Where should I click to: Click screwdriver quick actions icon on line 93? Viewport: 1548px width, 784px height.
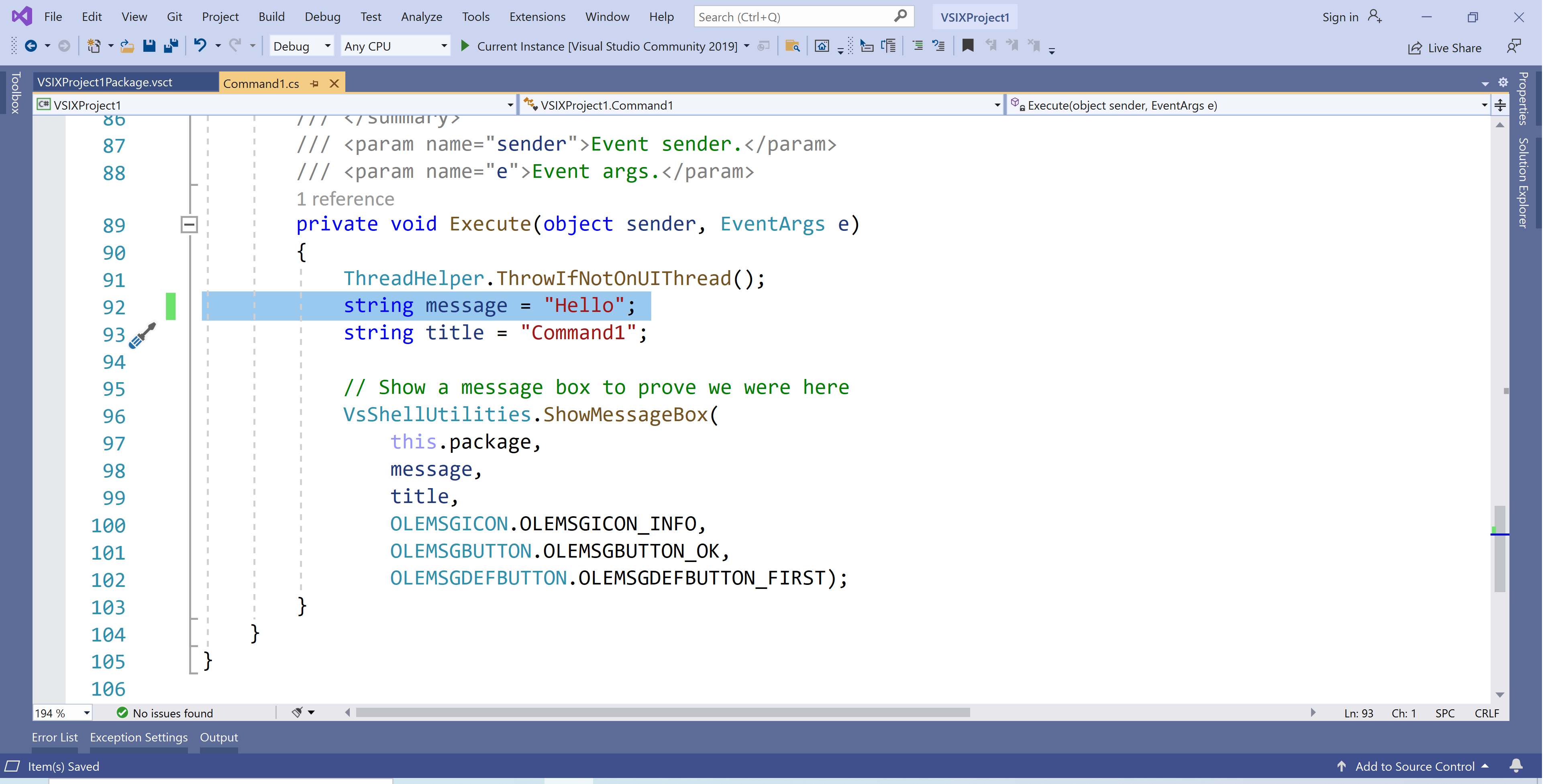click(143, 335)
